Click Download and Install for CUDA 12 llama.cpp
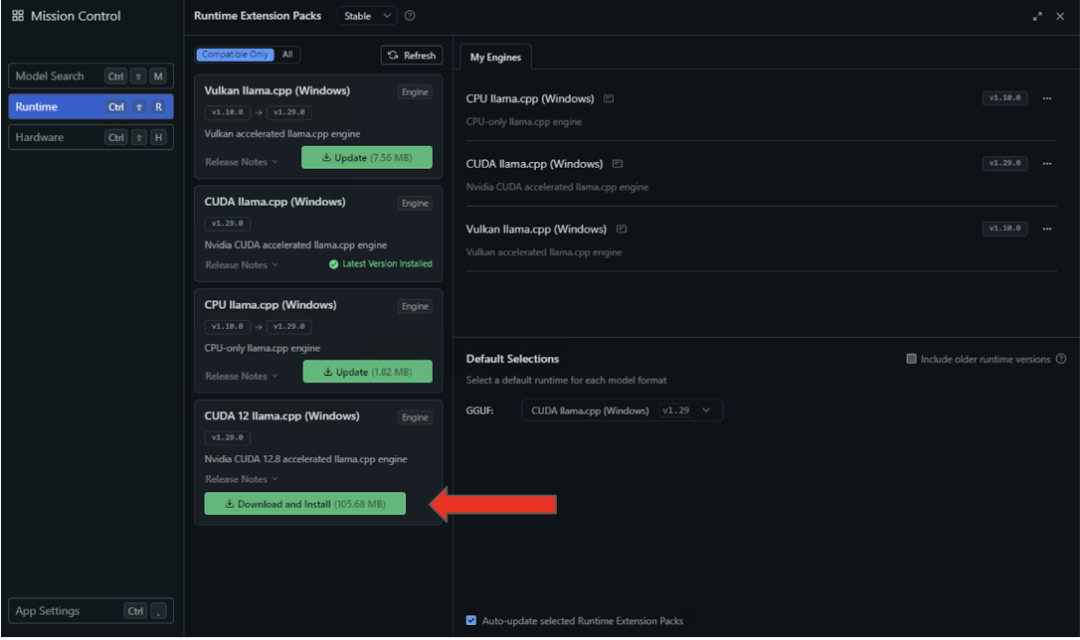 [x=305, y=504]
